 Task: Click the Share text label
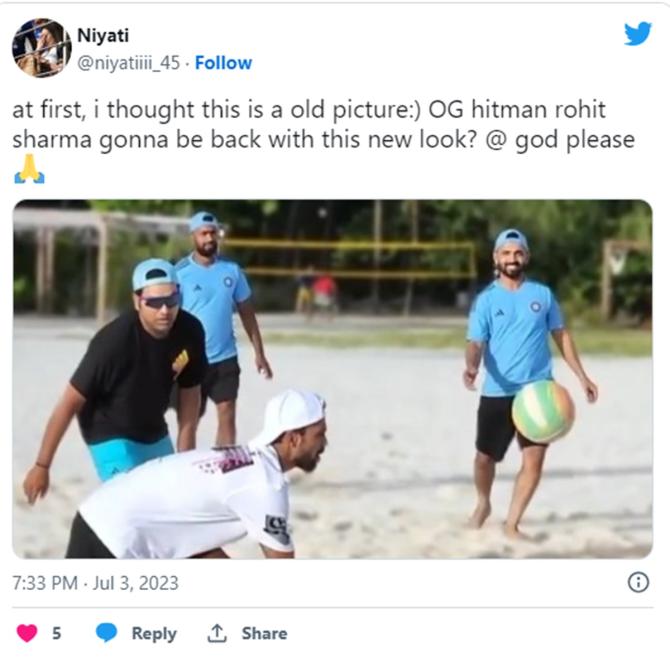[x=264, y=633]
